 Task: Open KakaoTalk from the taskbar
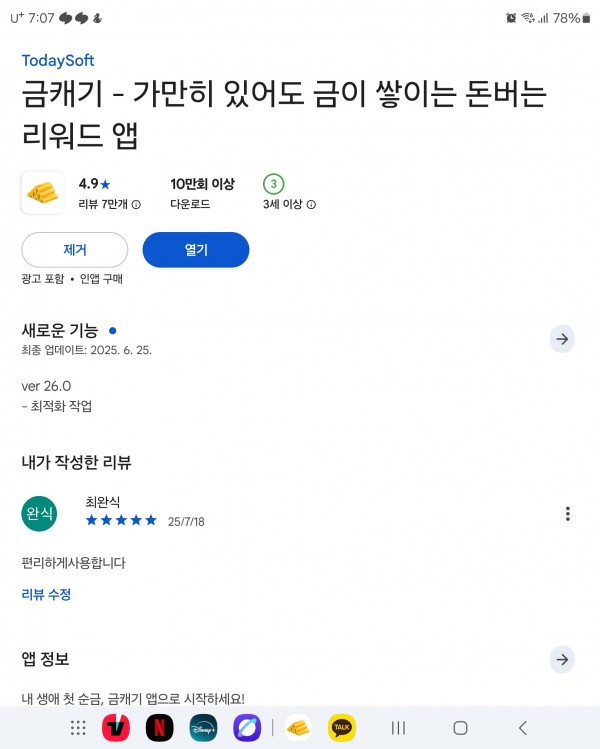coord(342,728)
